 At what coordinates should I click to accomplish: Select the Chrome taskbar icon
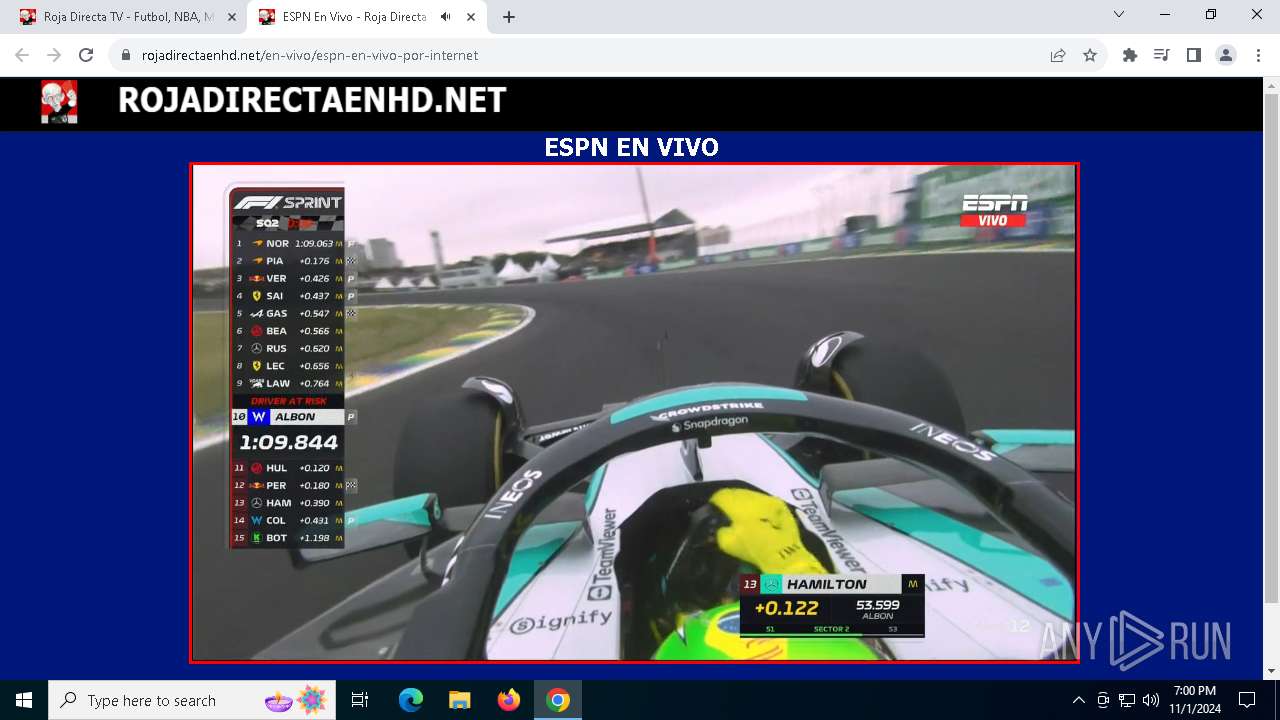pyautogui.click(x=558, y=700)
